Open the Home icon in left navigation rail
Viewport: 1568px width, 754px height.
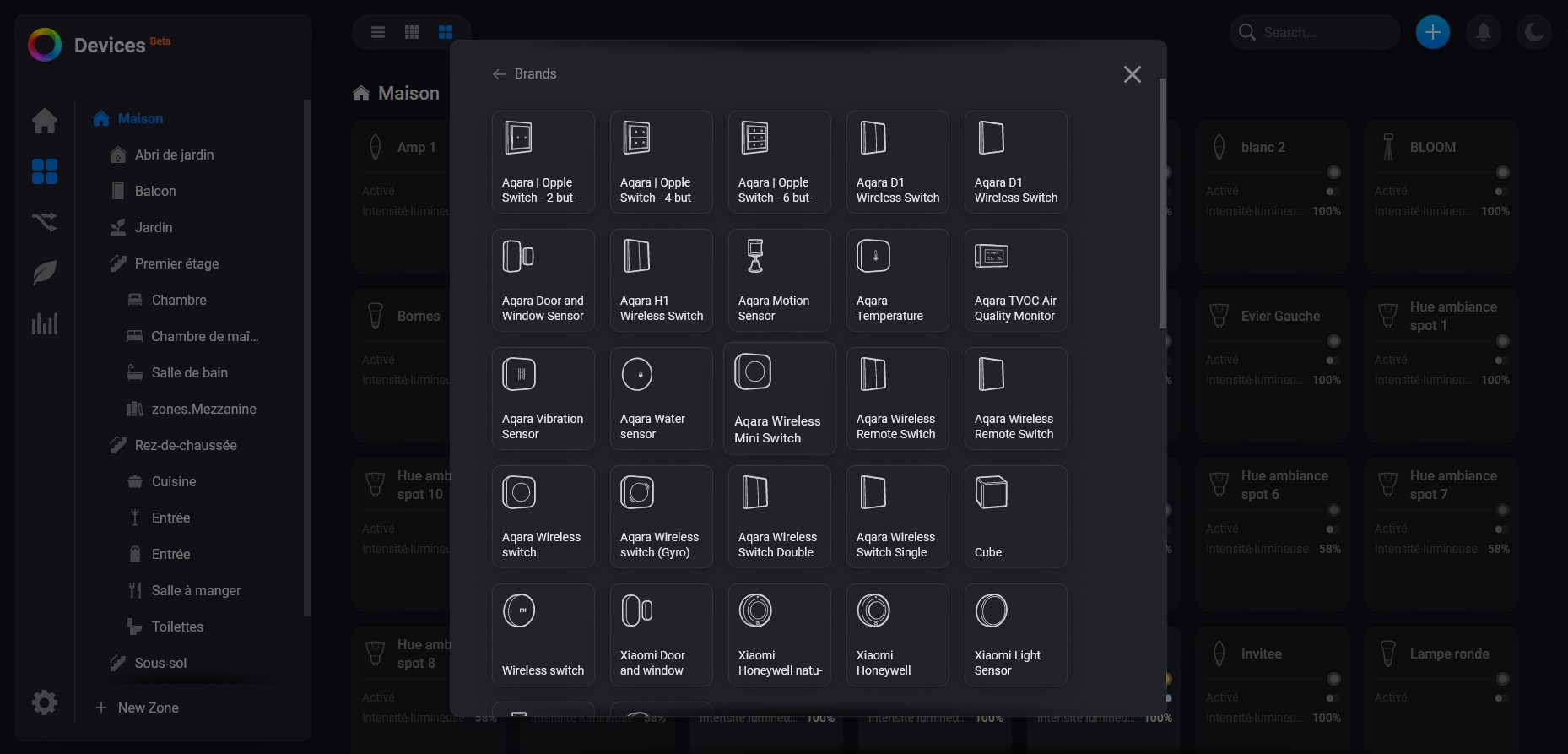click(x=45, y=121)
